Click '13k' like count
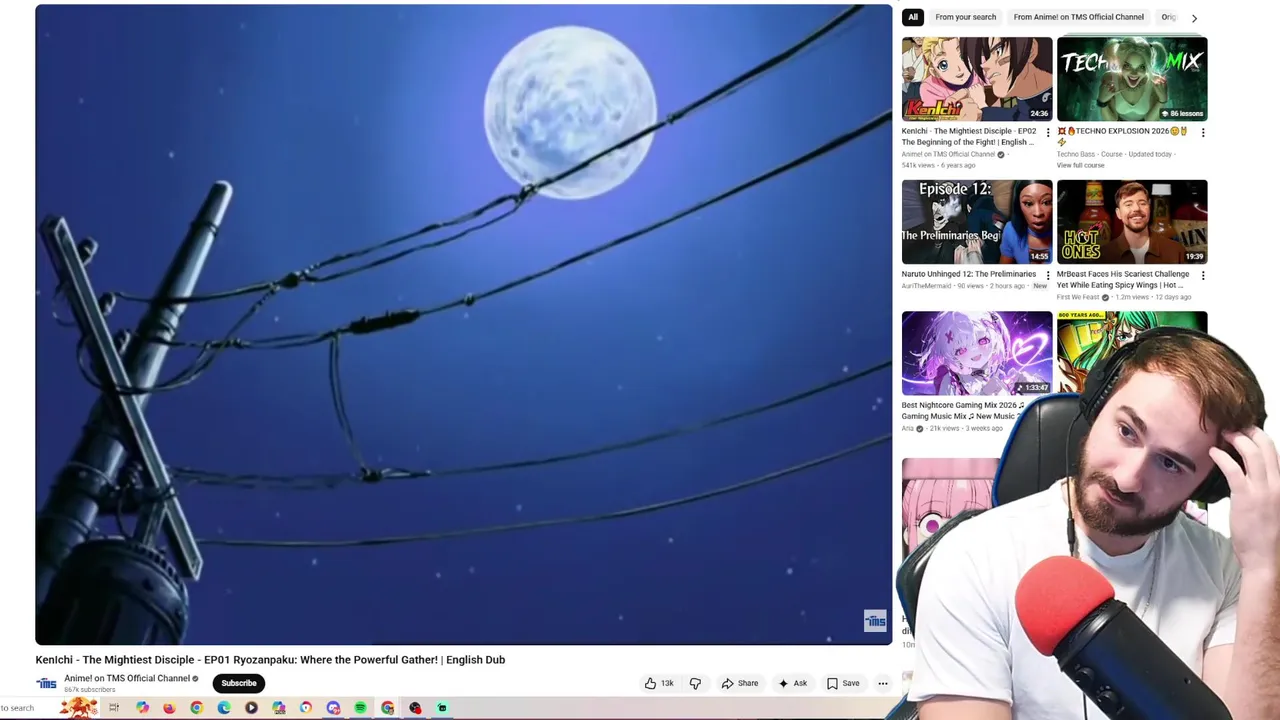Screen dimensions: 1280x720 tap(667, 683)
